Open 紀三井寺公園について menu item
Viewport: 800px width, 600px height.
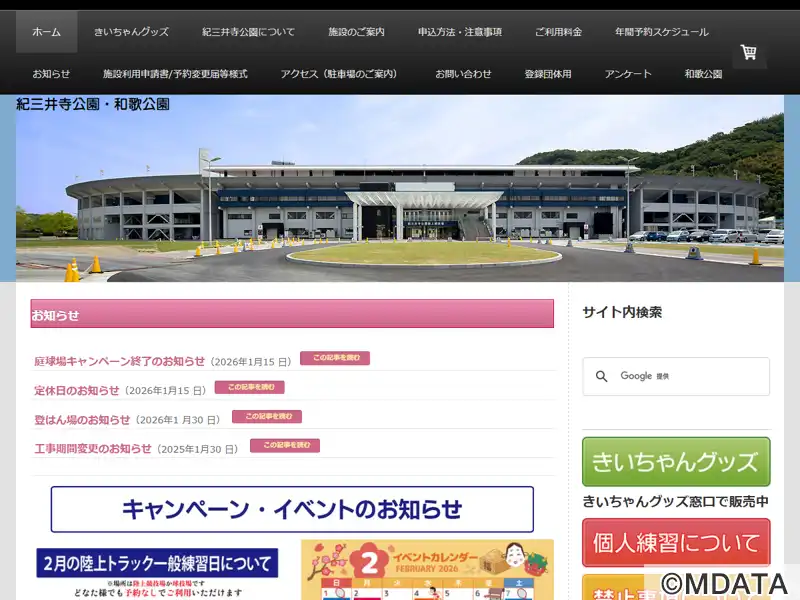pos(248,32)
